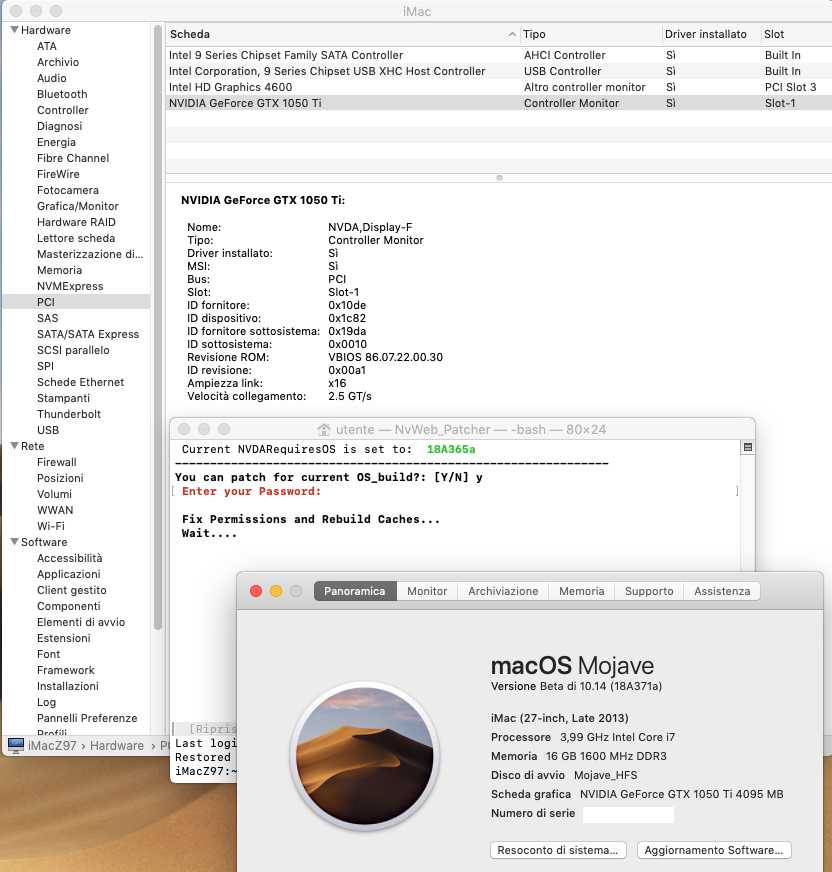This screenshot has width=832, height=872.
Task: Open the Archiviazione tab
Action: 503,591
